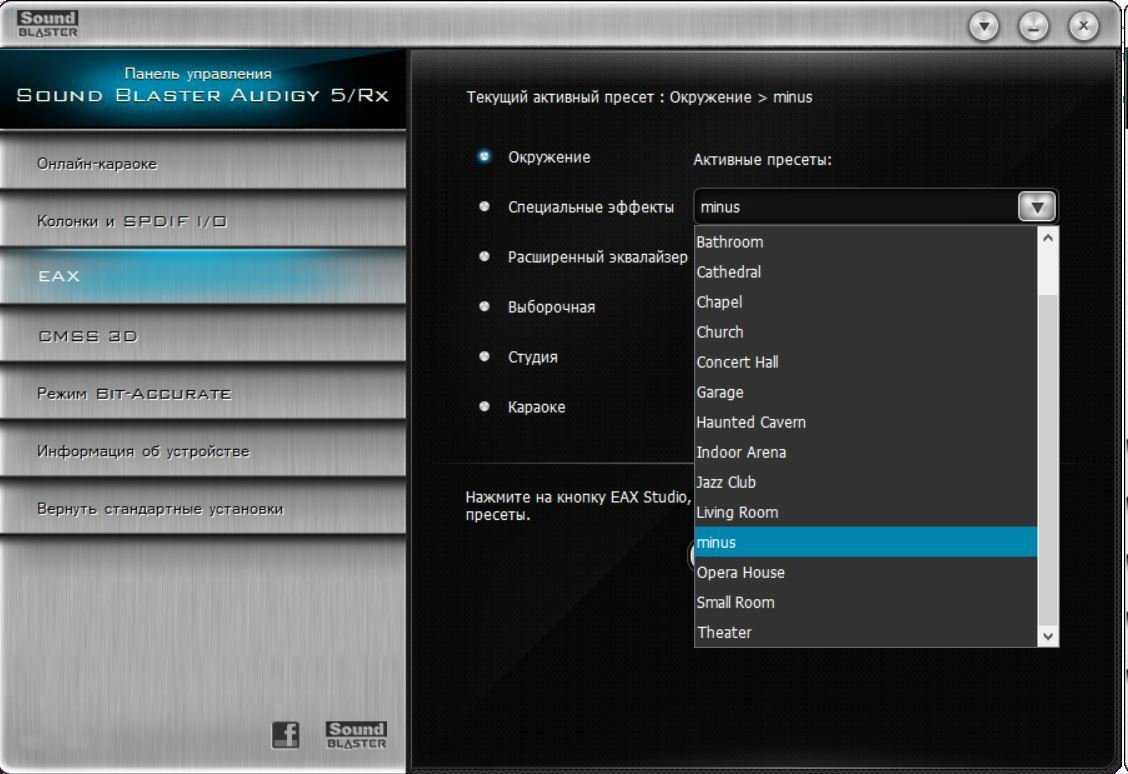Select Haunted Cavern from the dropdown
This screenshot has height=774, width=1128.
pos(751,422)
